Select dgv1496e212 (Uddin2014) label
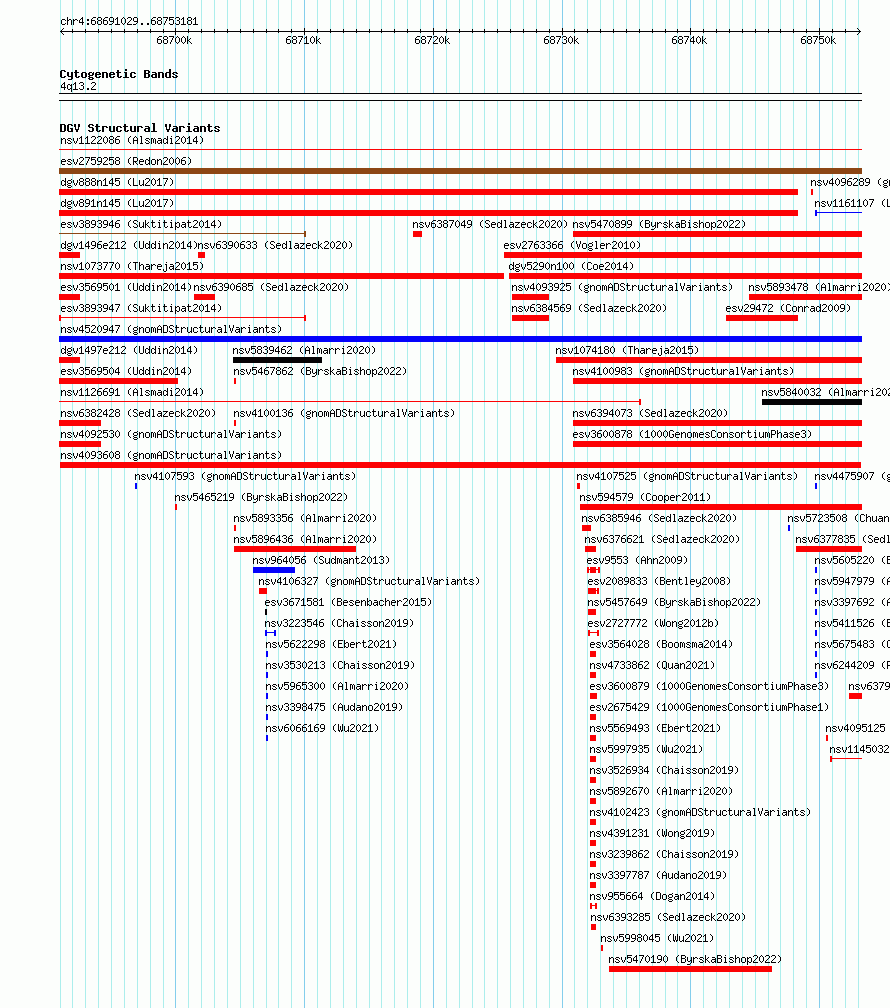 pyautogui.click(x=128, y=246)
